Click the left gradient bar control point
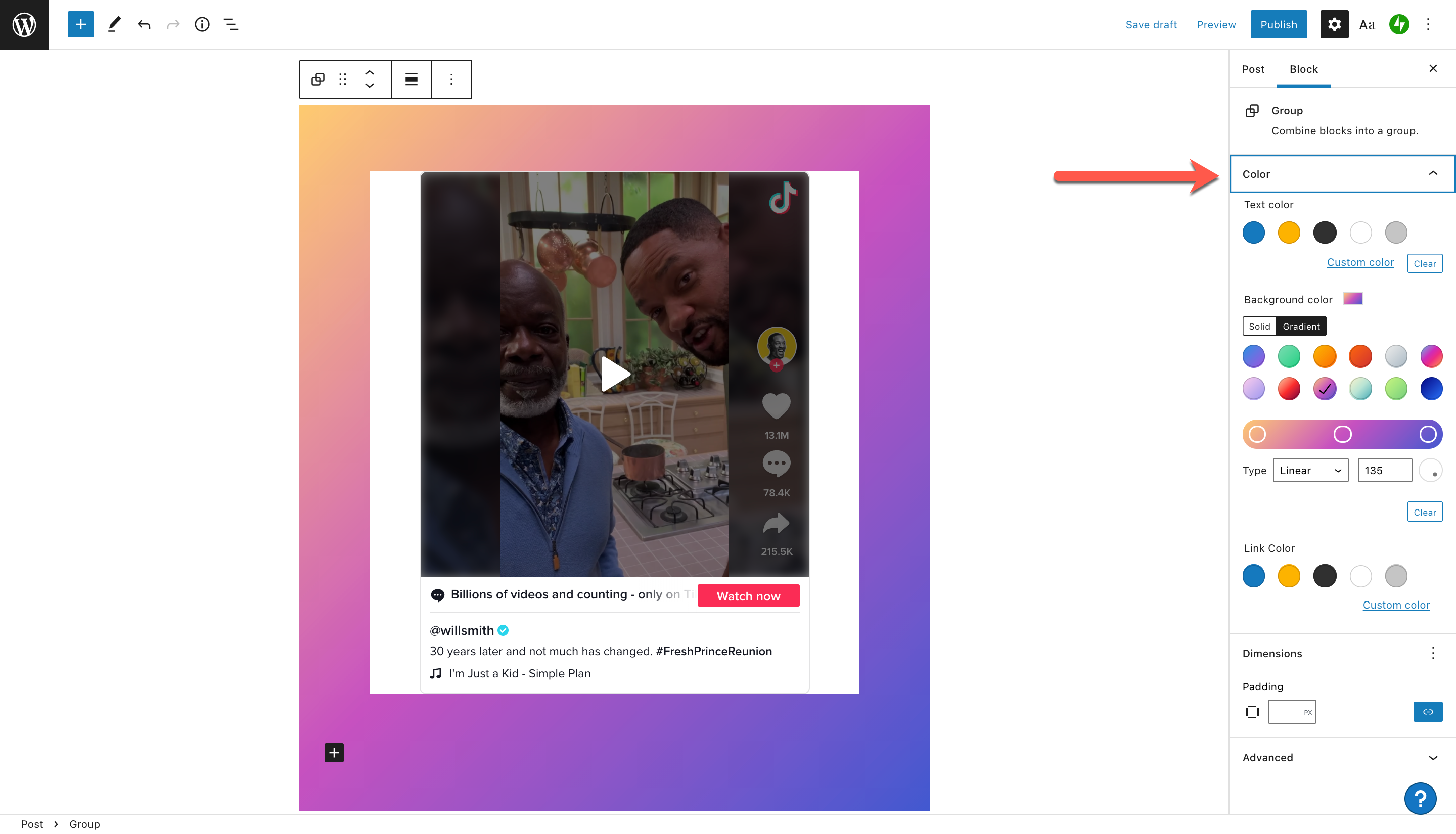 tap(1257, 434)
